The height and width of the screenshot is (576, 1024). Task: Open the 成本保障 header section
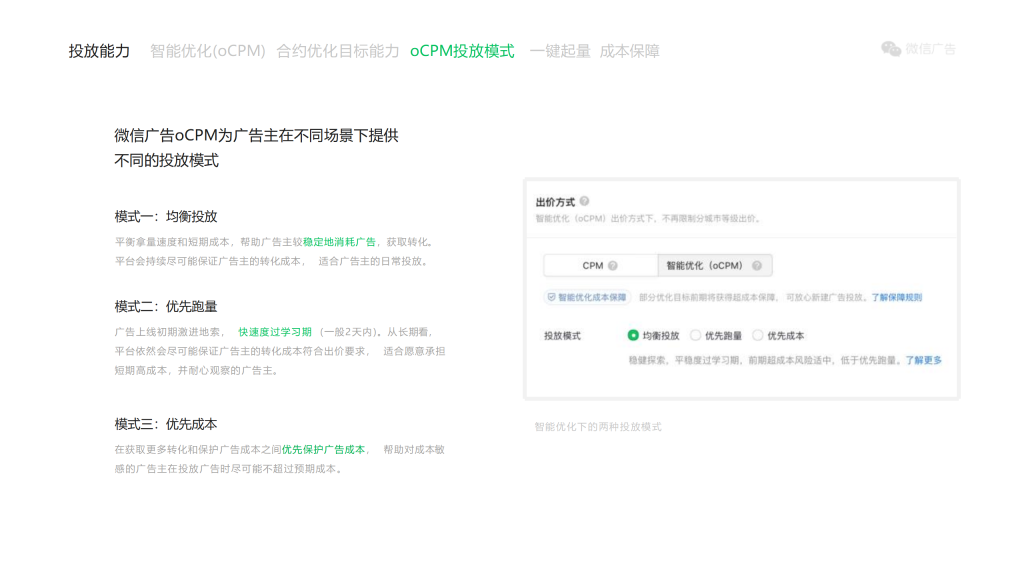[x=630, y=51]
